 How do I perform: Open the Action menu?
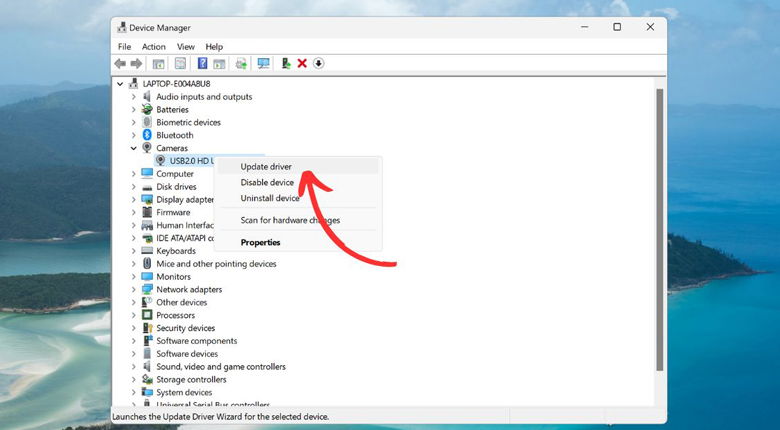click(x=153, y=46)
